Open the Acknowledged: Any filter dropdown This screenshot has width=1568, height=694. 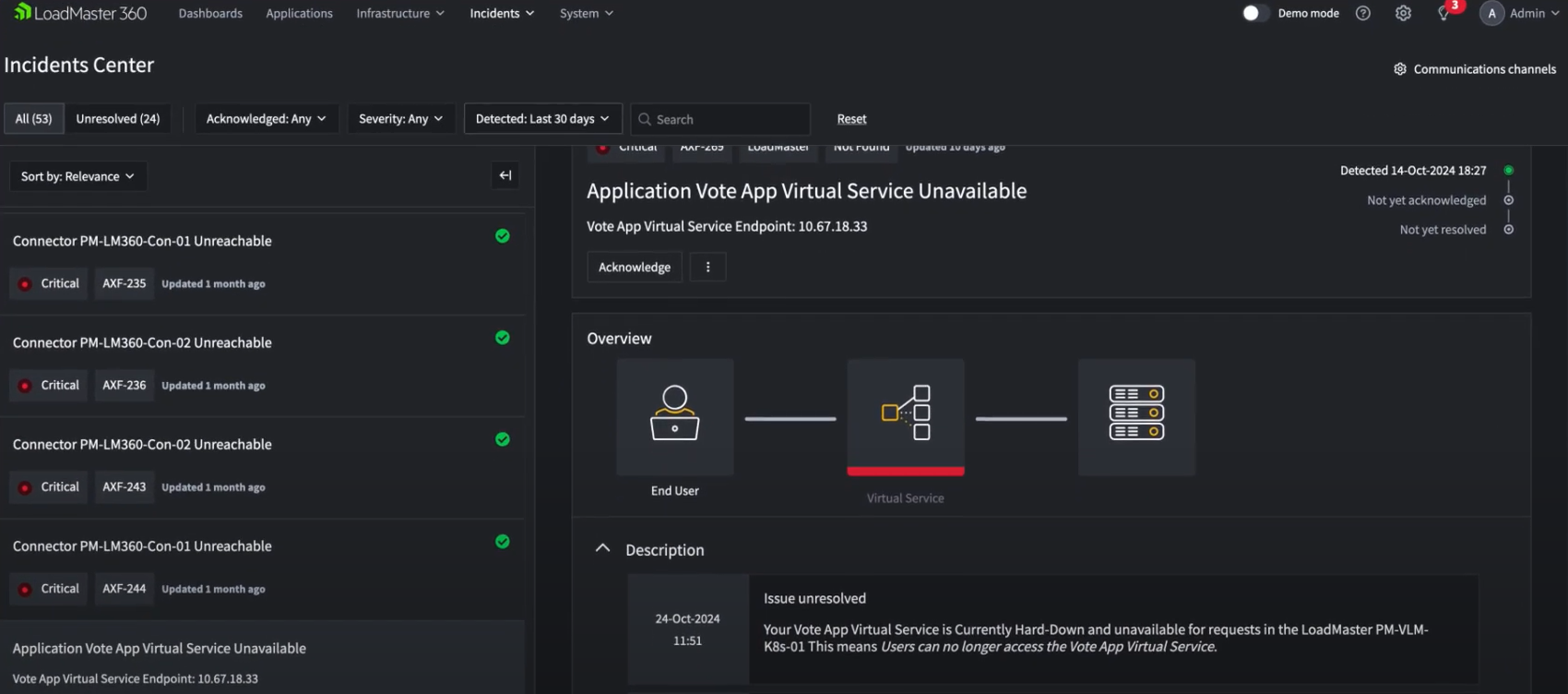(266, 119)
